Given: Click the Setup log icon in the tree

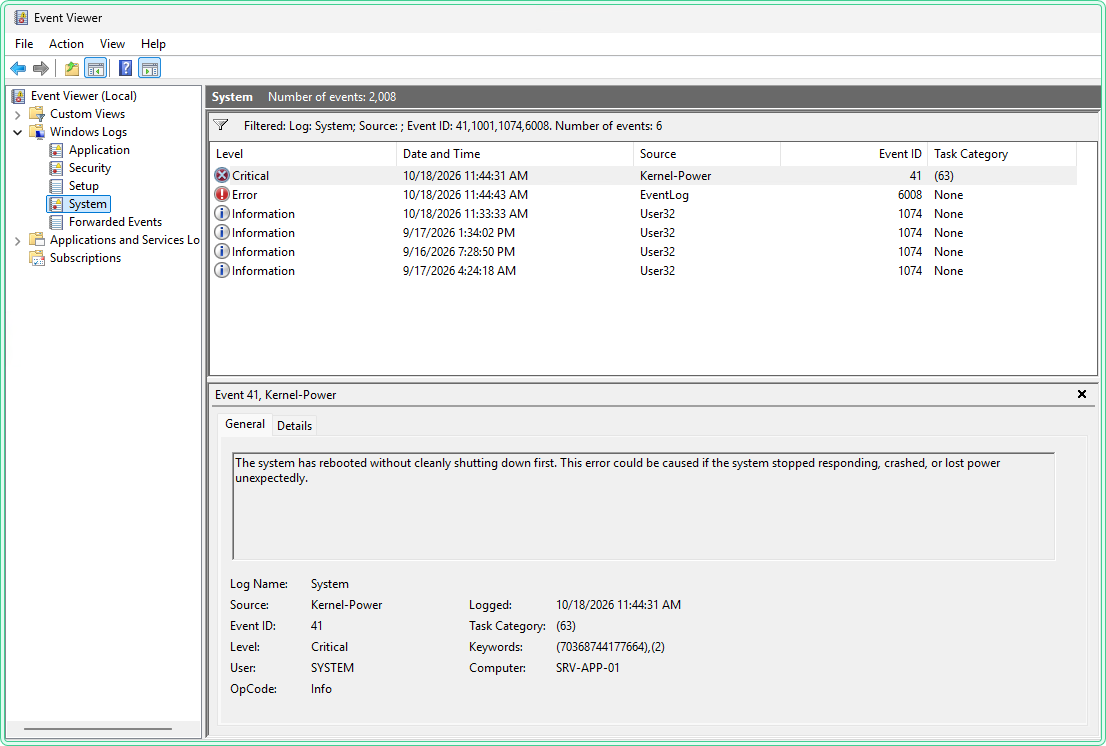Looking at the screenshot, I should point(56,186).
